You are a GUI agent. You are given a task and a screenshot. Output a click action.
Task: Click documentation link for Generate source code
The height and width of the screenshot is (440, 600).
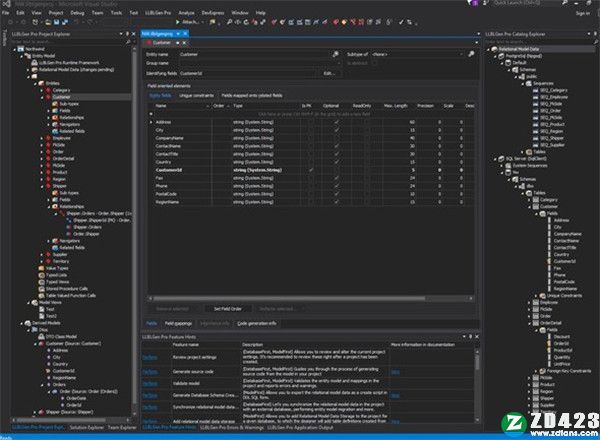pyautogui.click(x=395, y=372)
